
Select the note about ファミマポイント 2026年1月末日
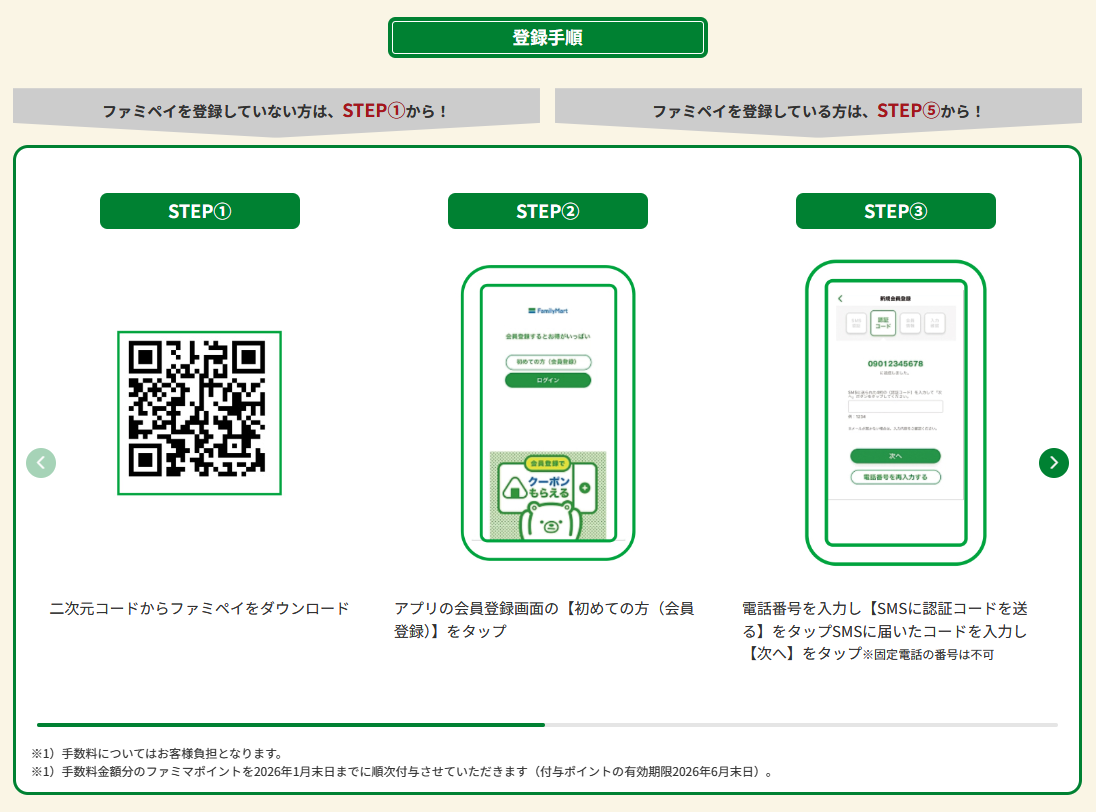tap(403, 771)
